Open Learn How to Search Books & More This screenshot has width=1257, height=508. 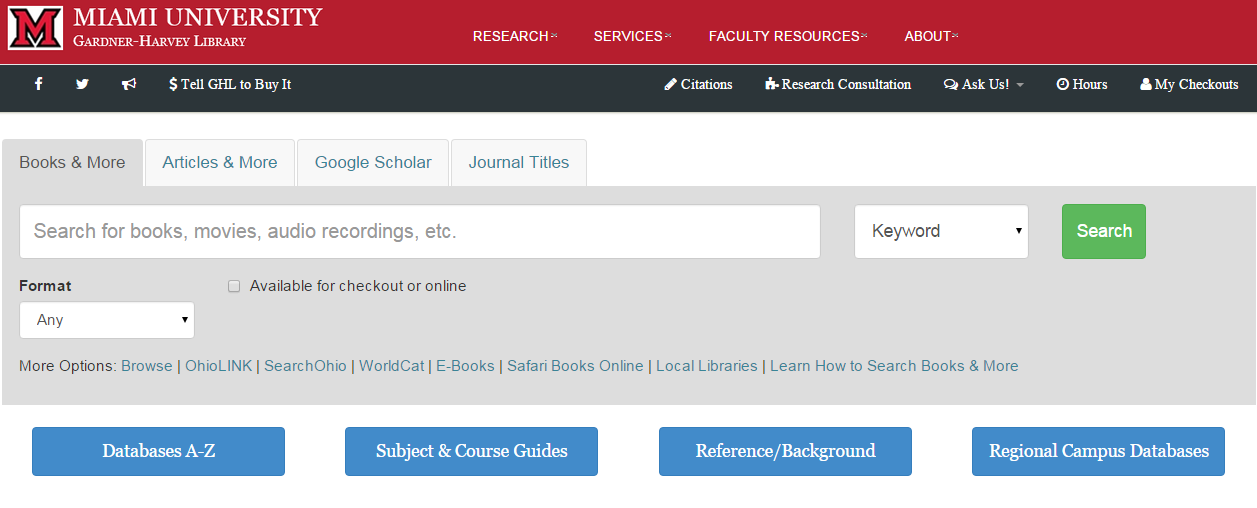pos(894,366)
